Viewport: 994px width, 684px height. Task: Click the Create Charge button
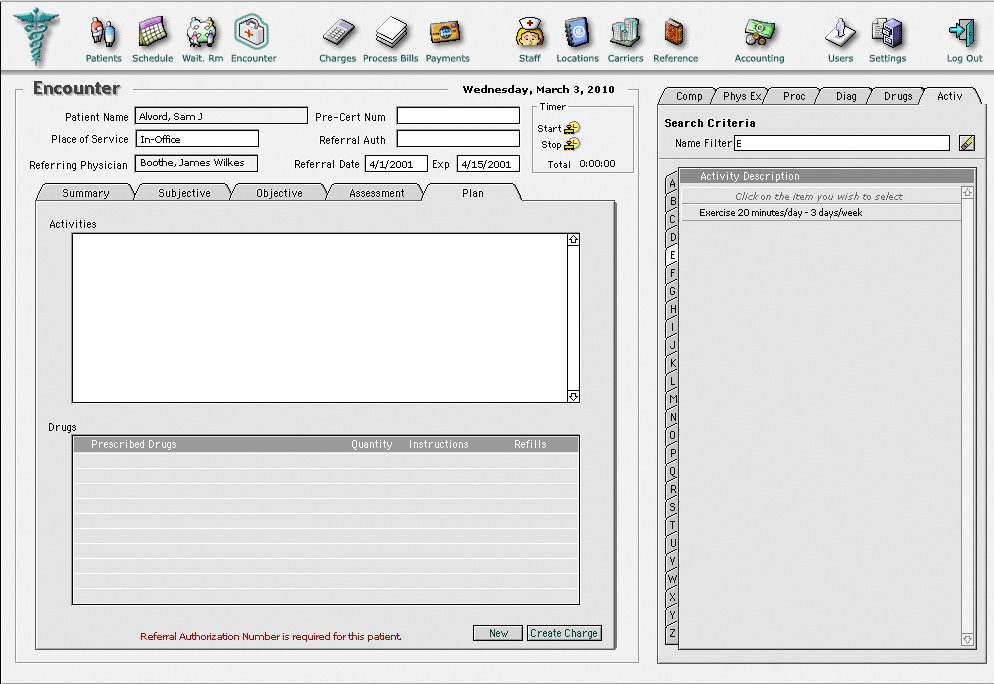564,633
